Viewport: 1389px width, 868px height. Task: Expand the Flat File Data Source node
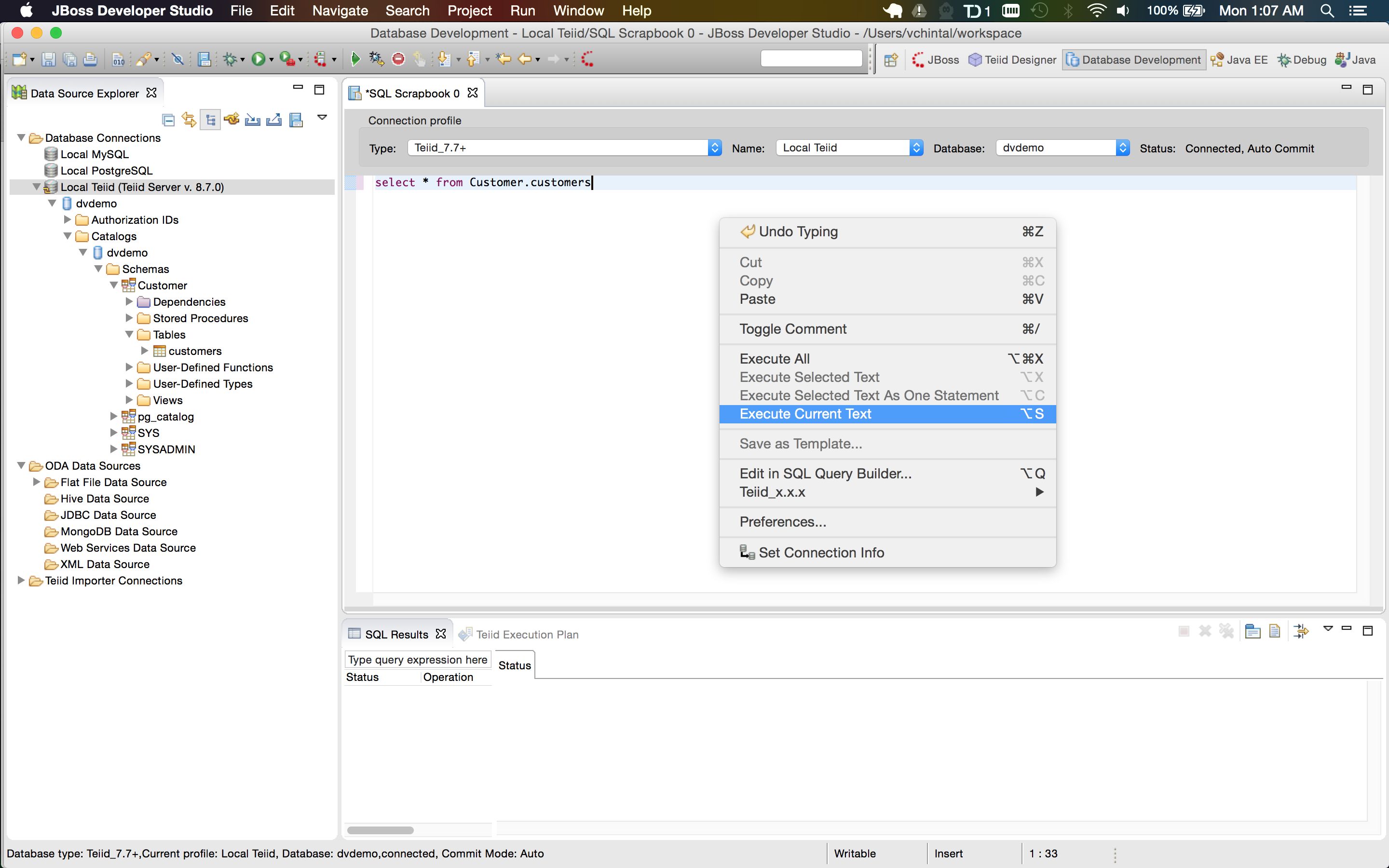(37, 482)
